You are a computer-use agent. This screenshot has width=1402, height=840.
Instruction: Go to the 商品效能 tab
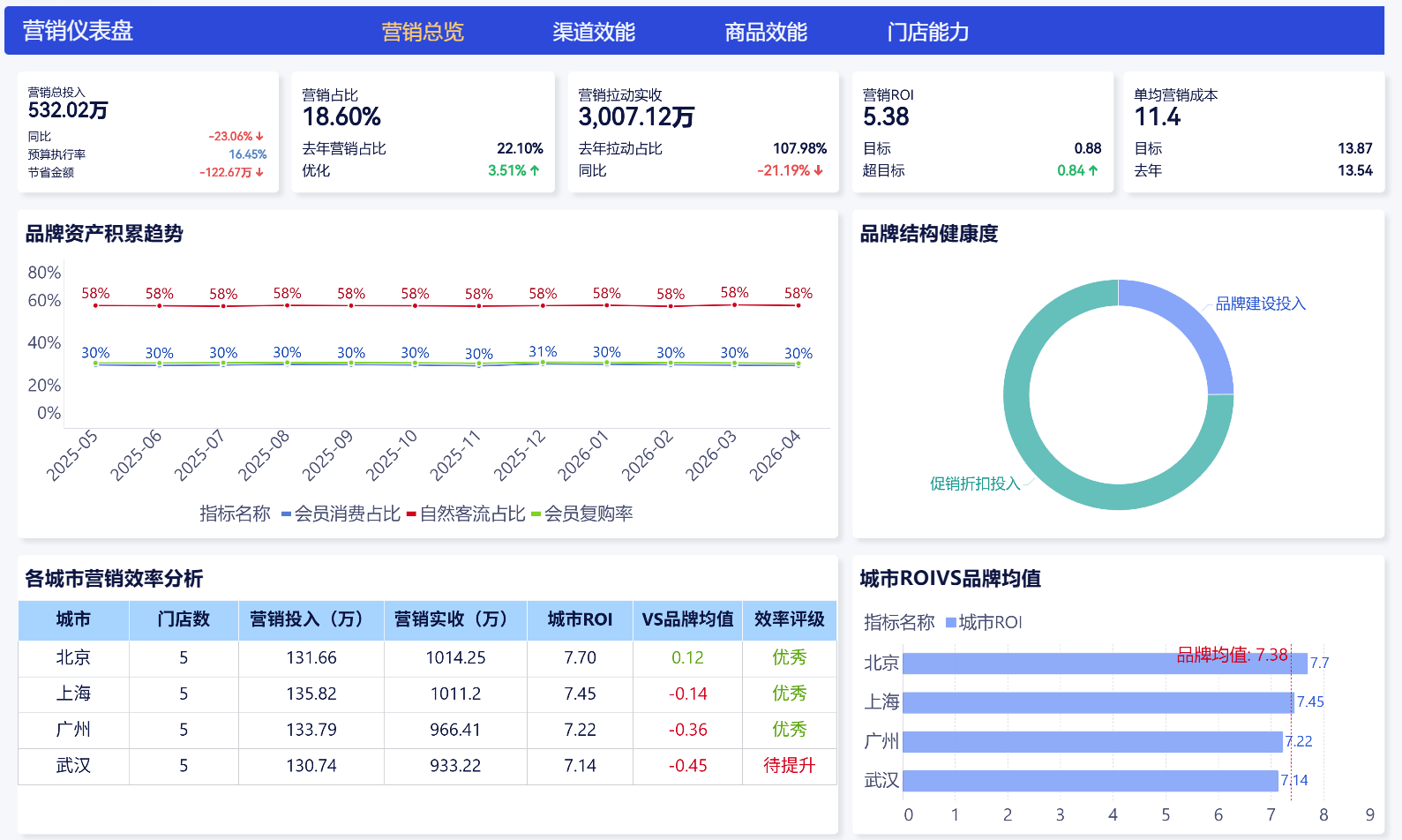coord(766,32)
